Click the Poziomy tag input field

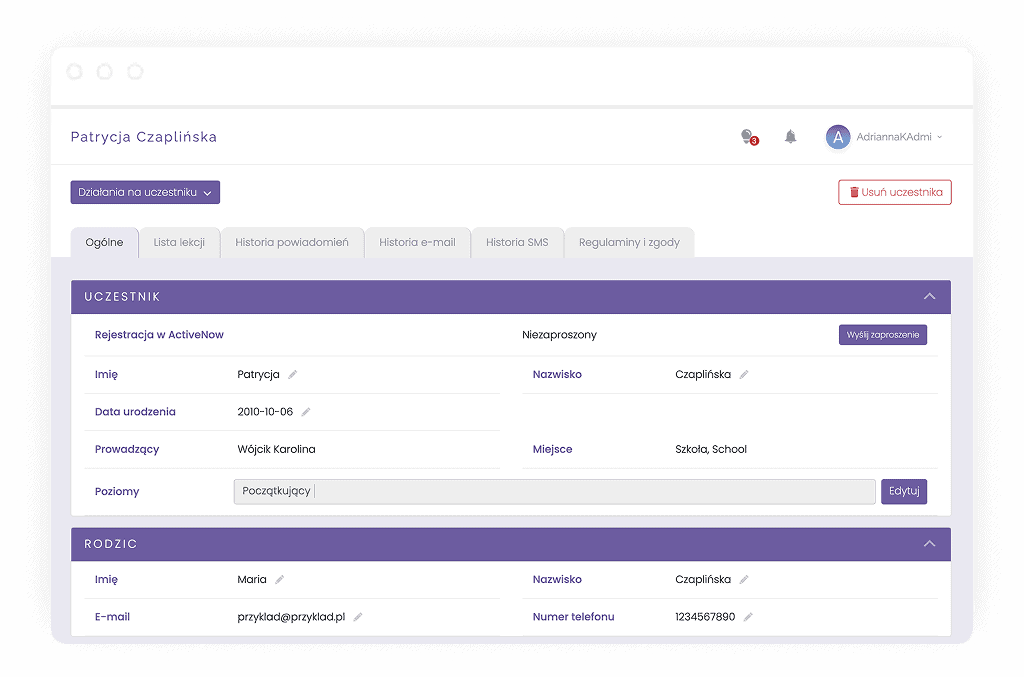tap(590, 492)
